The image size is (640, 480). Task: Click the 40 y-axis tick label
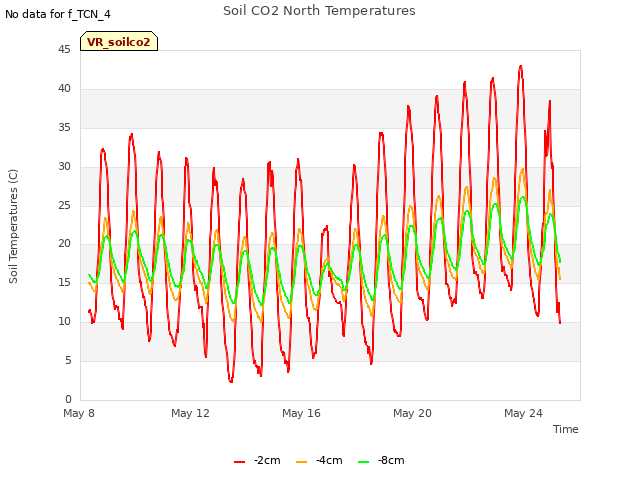click(x=64, y=89)
